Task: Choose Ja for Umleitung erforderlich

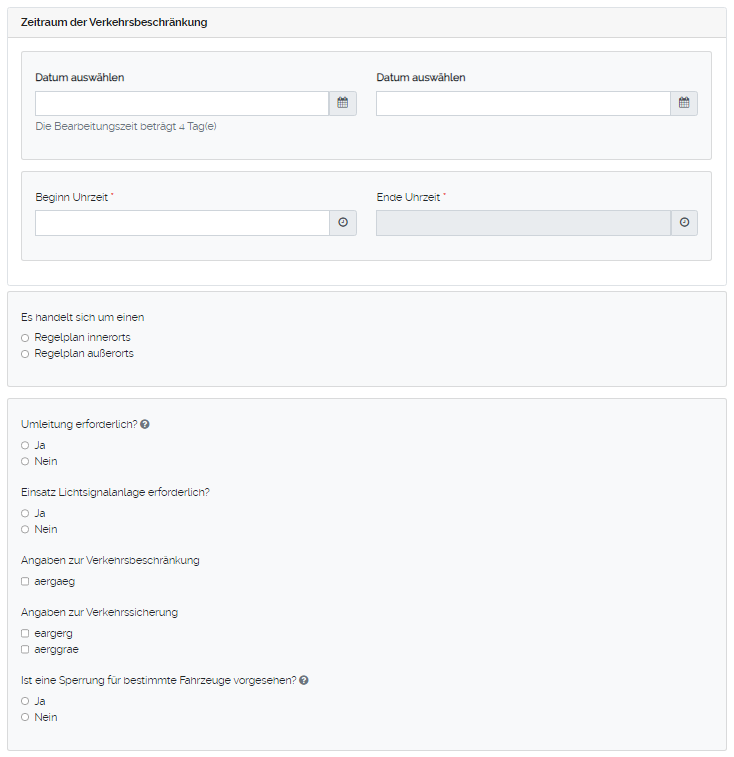Action: tap(25, 445)
